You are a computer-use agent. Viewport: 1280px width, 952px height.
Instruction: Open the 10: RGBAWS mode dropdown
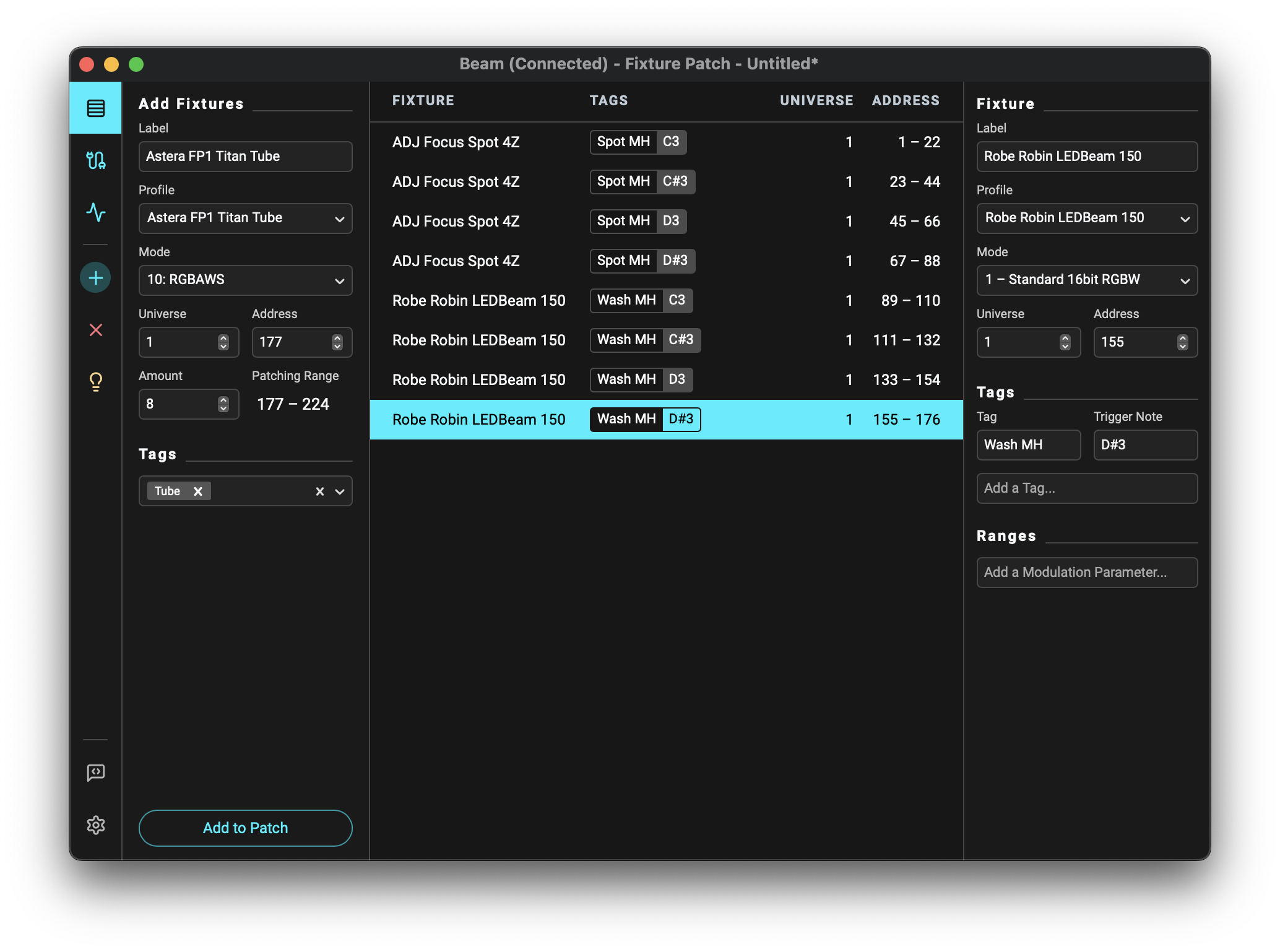coord(246,280)
